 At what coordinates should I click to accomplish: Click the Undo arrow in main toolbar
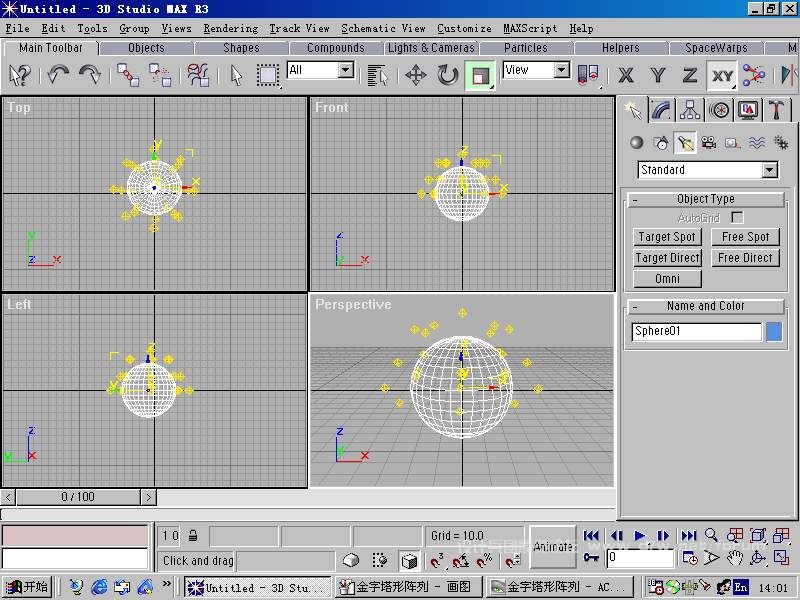(x=58, y=75)
